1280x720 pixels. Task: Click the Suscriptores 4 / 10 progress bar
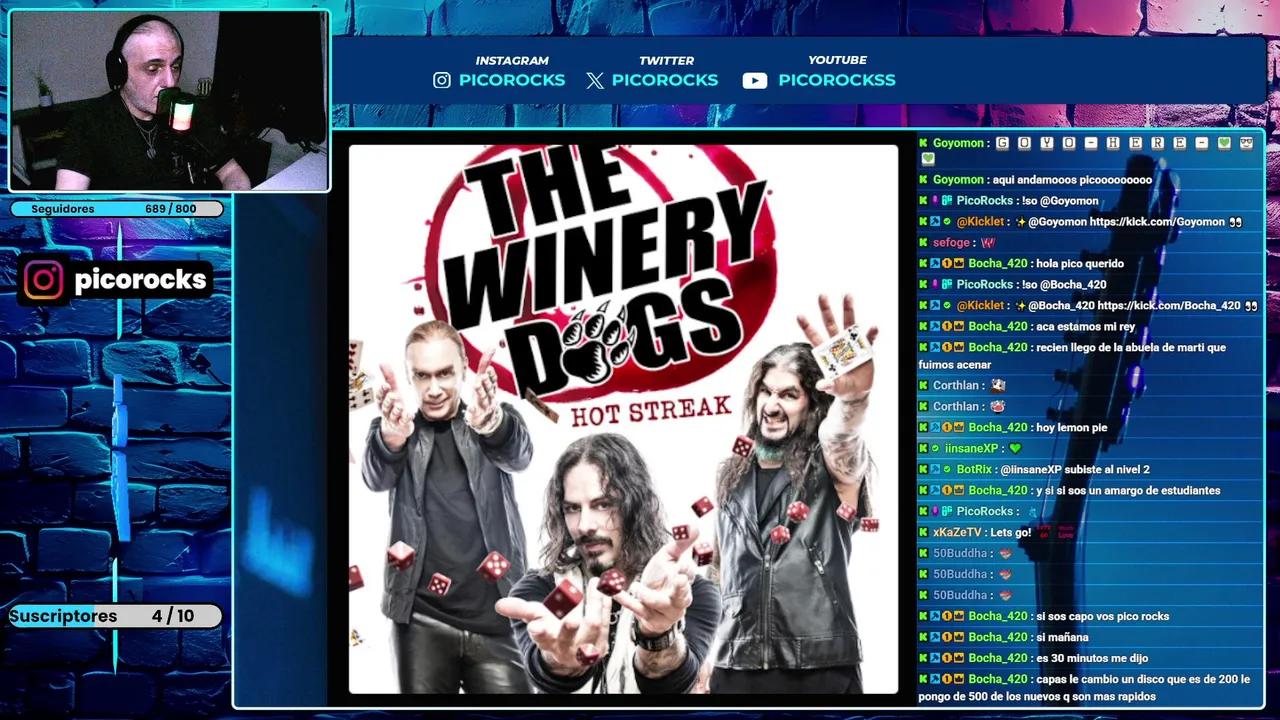point(116,616)
